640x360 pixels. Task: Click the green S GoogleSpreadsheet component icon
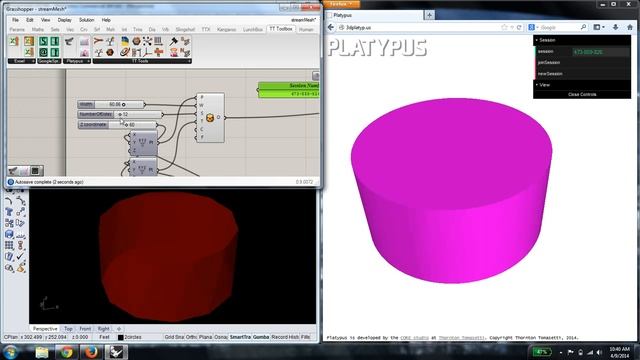43,41
